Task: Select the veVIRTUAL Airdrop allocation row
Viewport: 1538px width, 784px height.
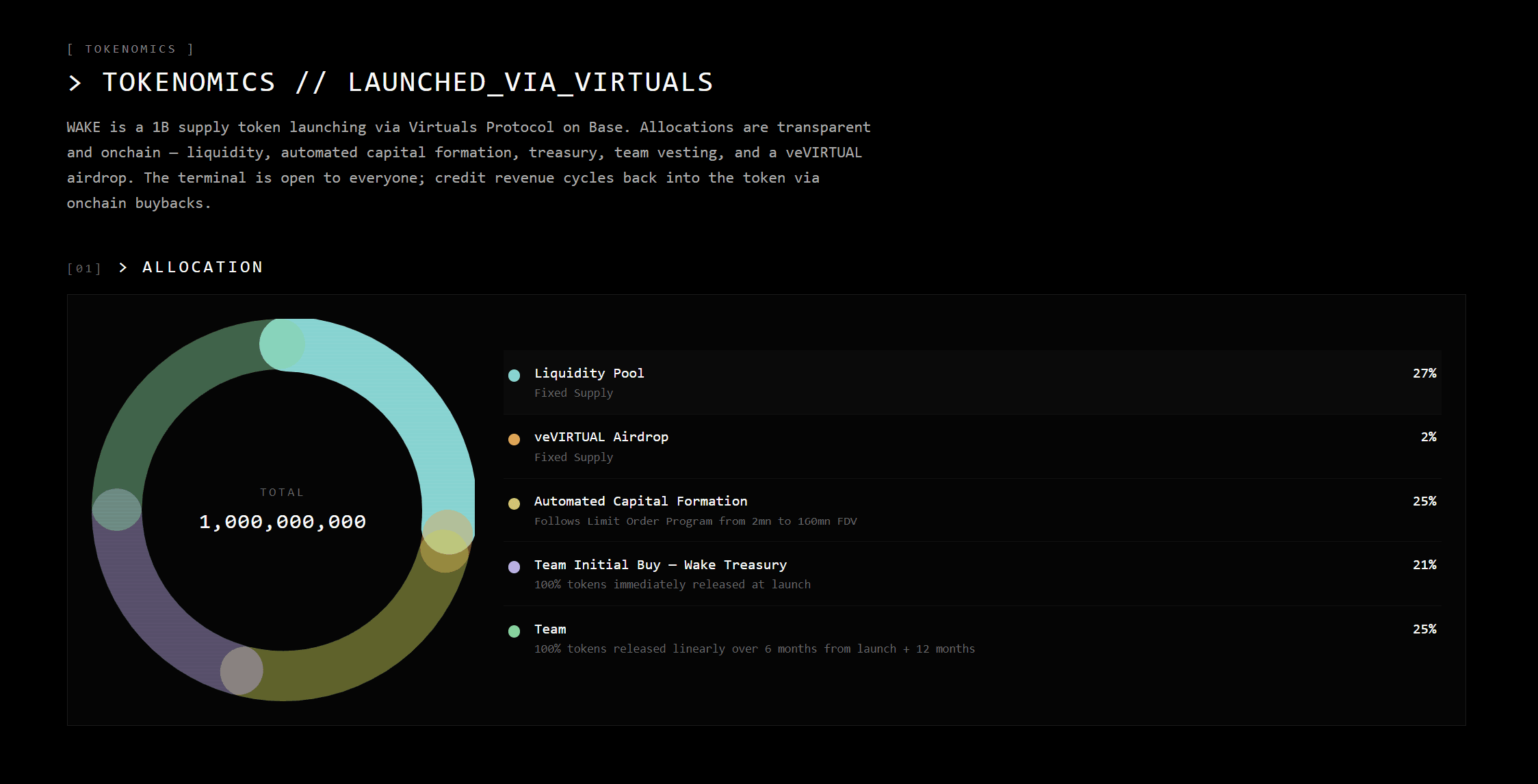Action: [972, 447]
